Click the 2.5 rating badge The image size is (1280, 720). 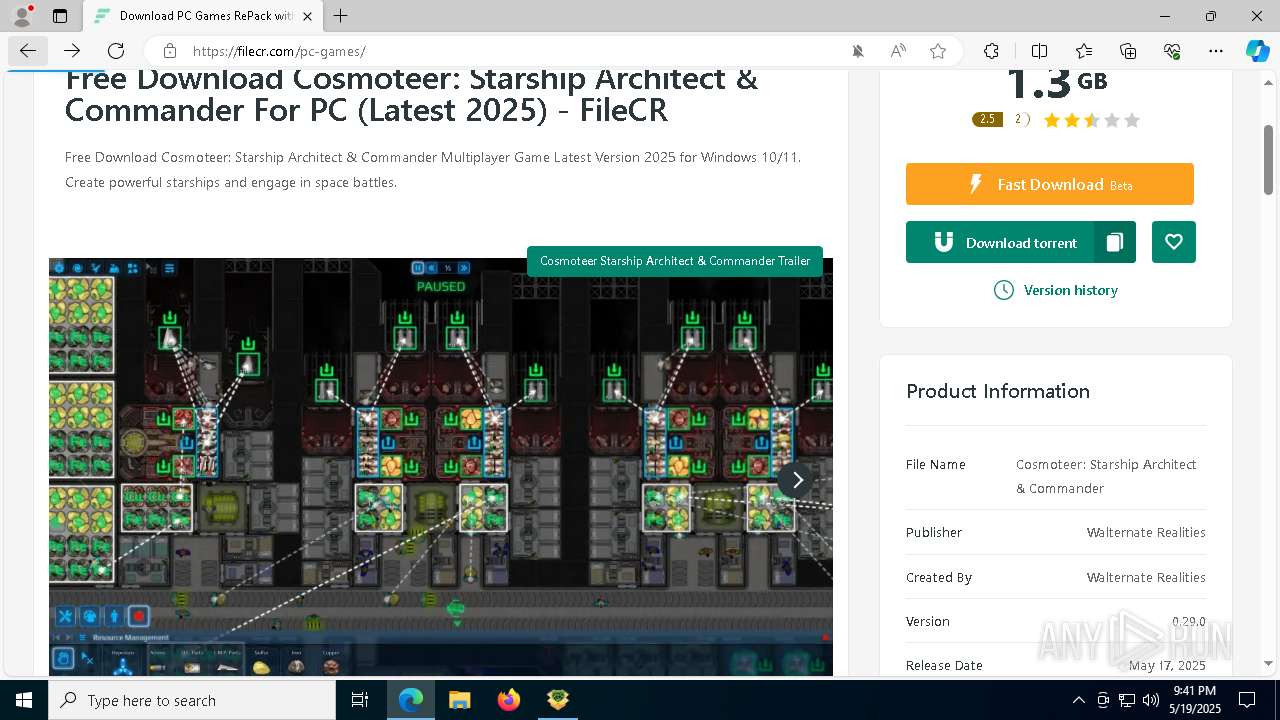pos(987,119)
